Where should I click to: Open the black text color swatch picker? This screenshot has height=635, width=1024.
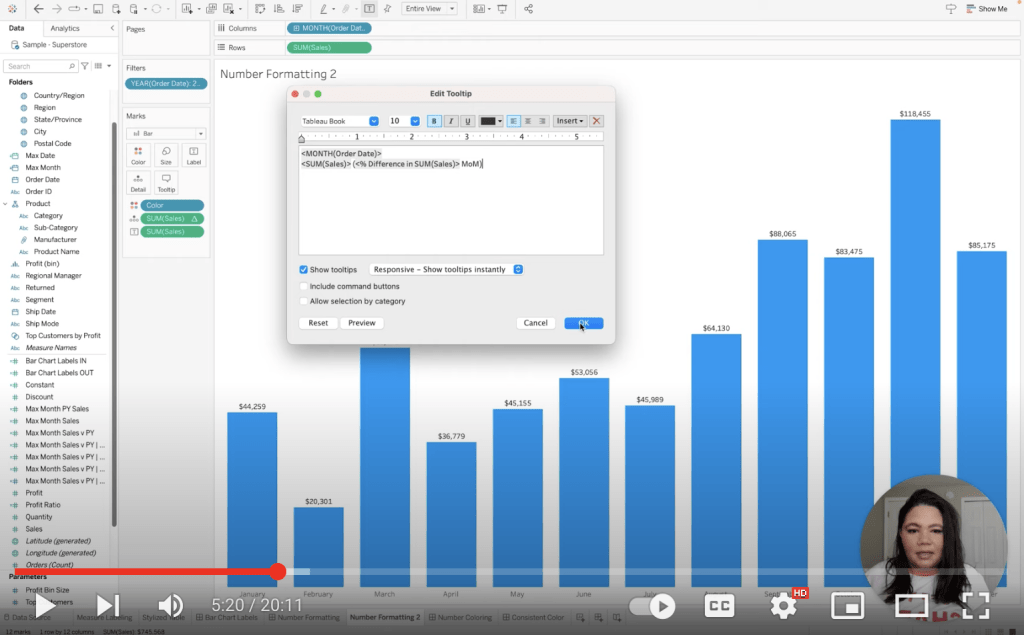pyautogui.click(x=491, y=121)
